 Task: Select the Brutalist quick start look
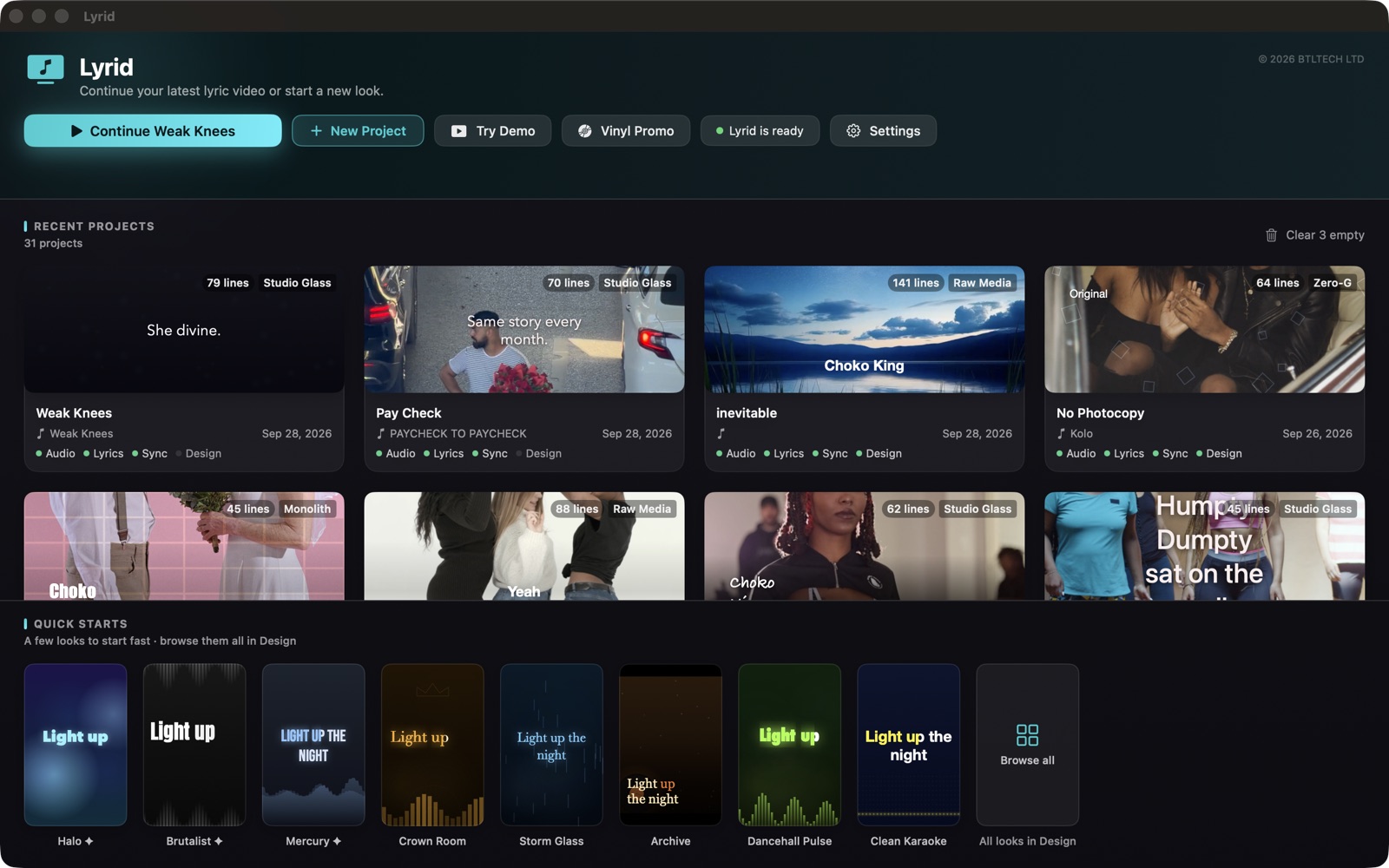[x=194, y=745]
